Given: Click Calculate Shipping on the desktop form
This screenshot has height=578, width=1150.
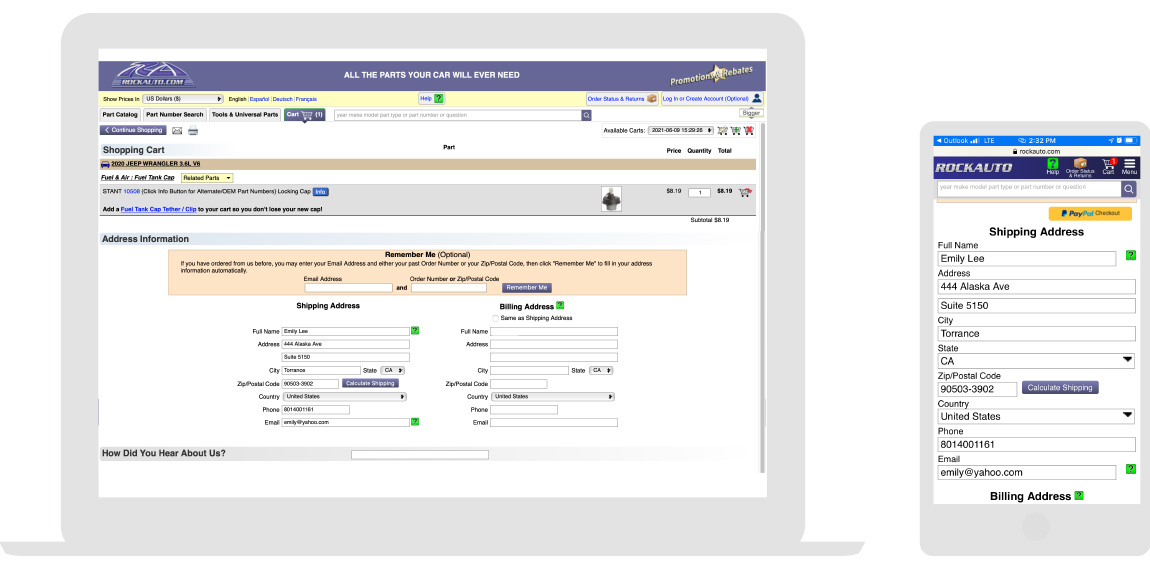Looking at the screenshot, I should [370, 384].
